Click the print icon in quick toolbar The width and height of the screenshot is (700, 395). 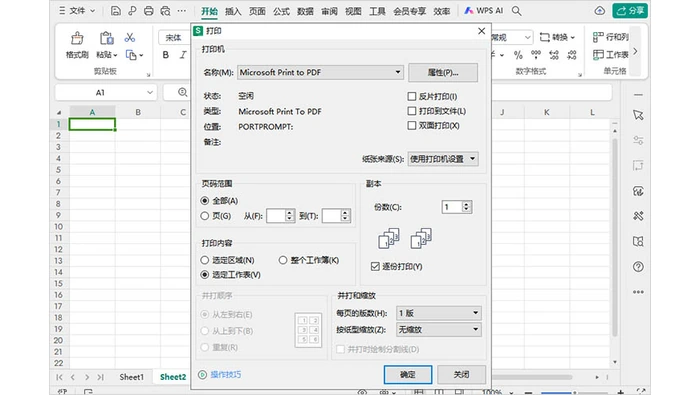click(149, 11)
